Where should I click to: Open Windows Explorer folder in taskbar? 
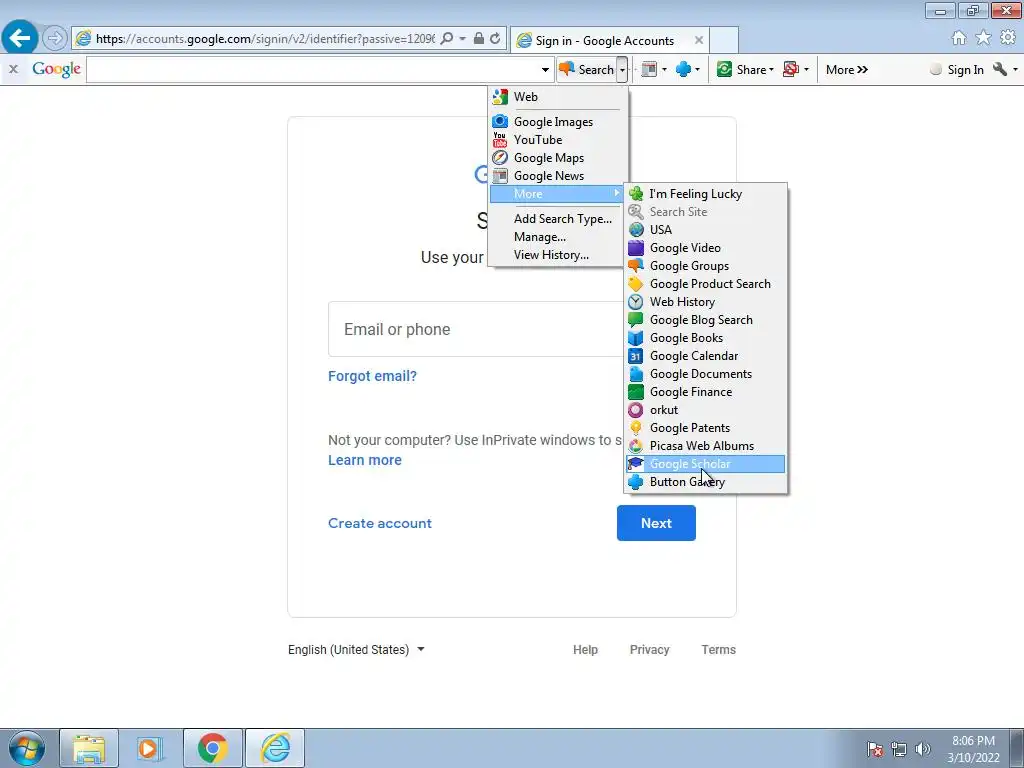click(x=89, y=748)
